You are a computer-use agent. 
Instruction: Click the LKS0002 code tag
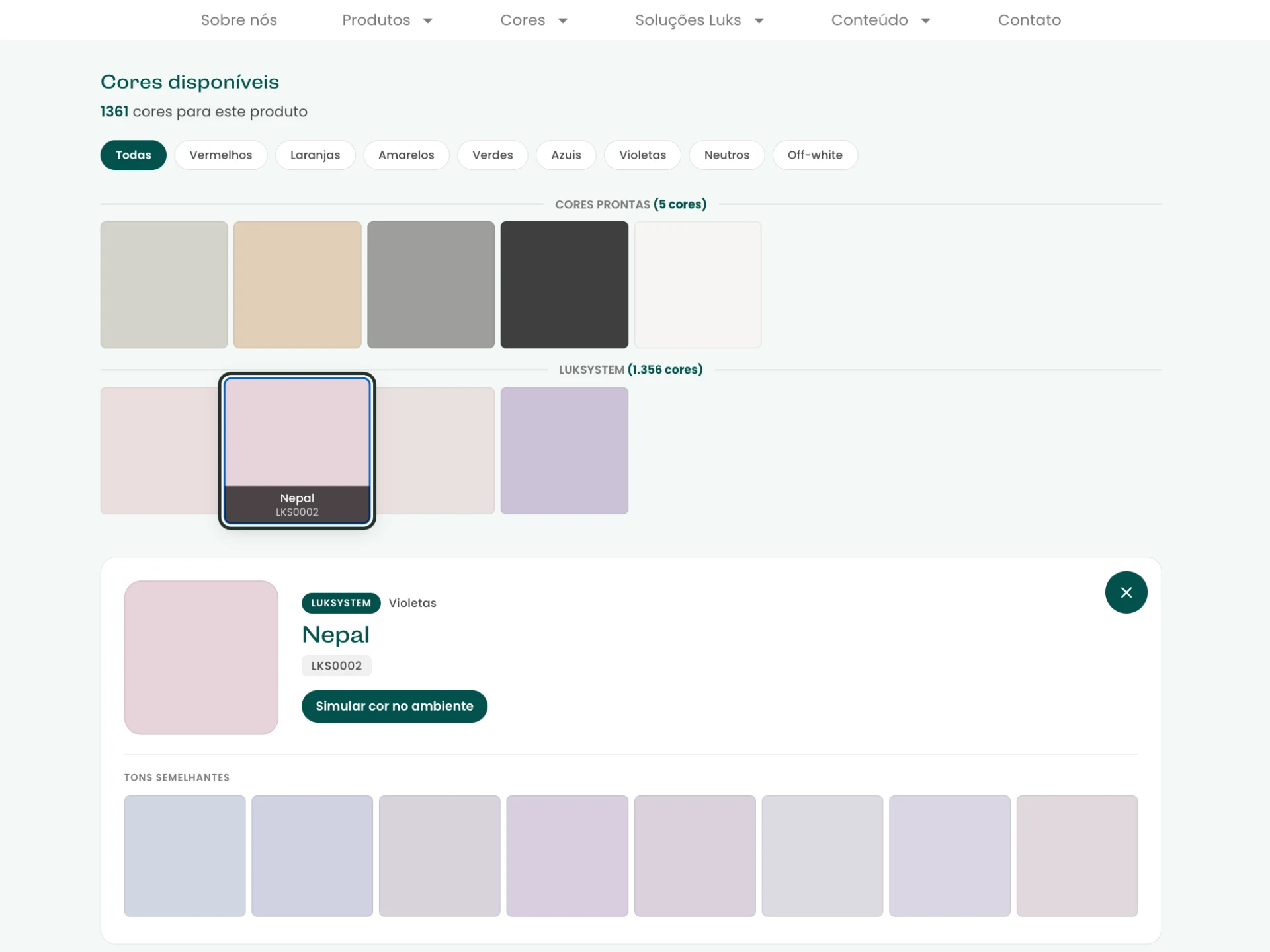click(x=337, y=666)
